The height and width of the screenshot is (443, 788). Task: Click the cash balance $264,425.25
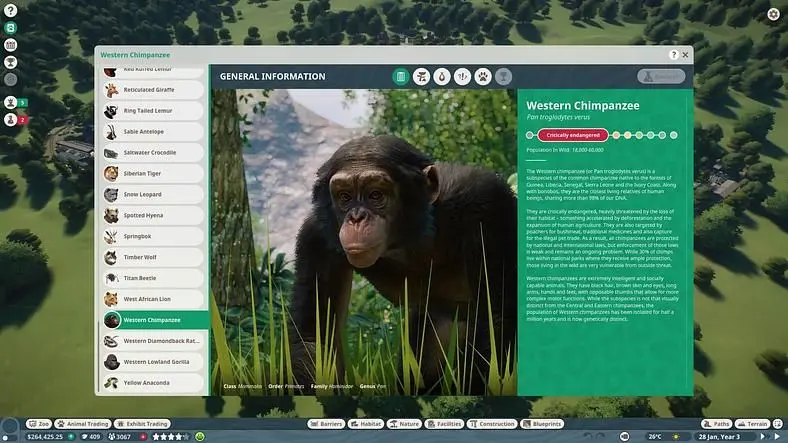45,436
